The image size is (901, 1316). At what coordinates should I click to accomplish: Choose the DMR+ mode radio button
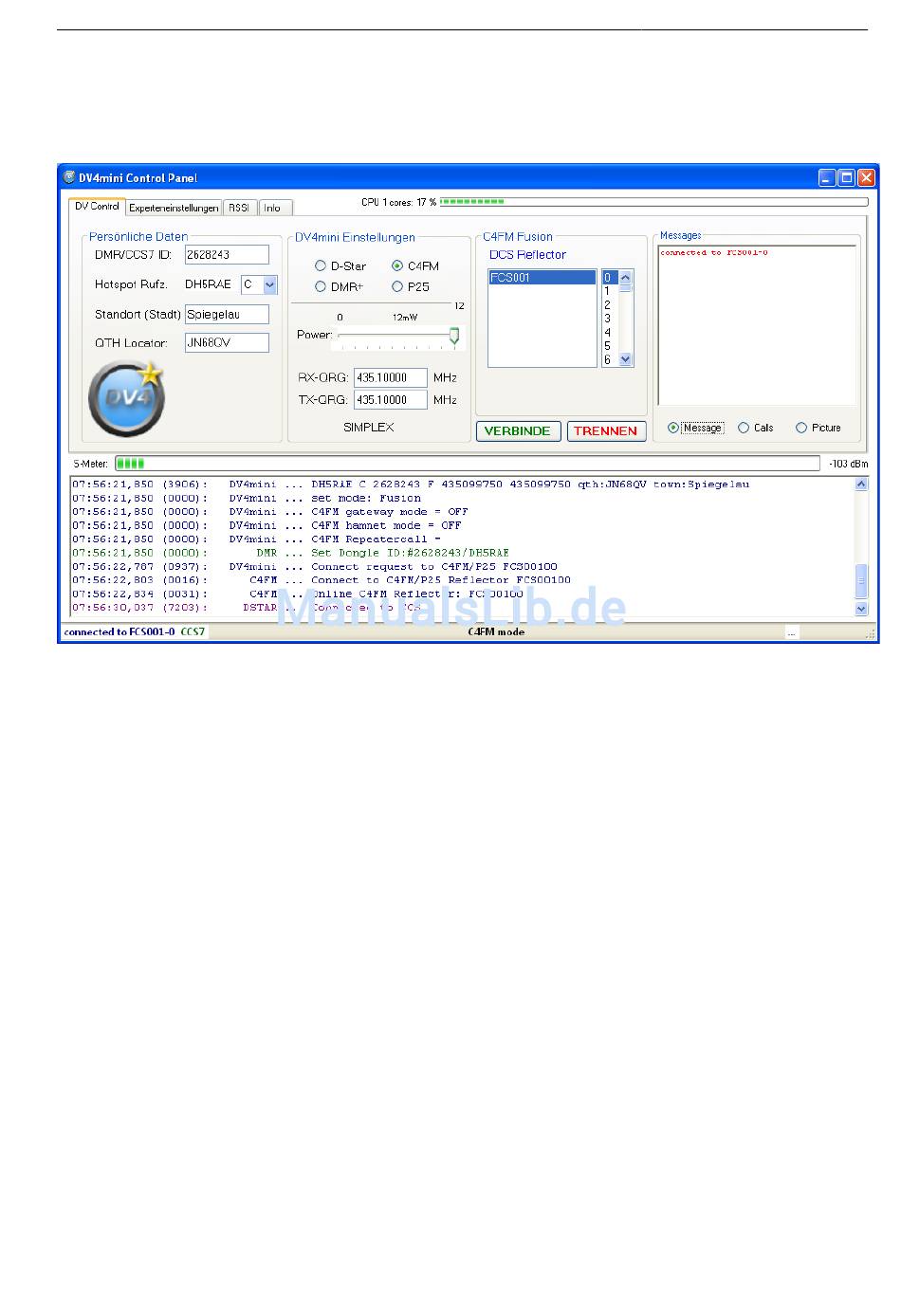321,286
